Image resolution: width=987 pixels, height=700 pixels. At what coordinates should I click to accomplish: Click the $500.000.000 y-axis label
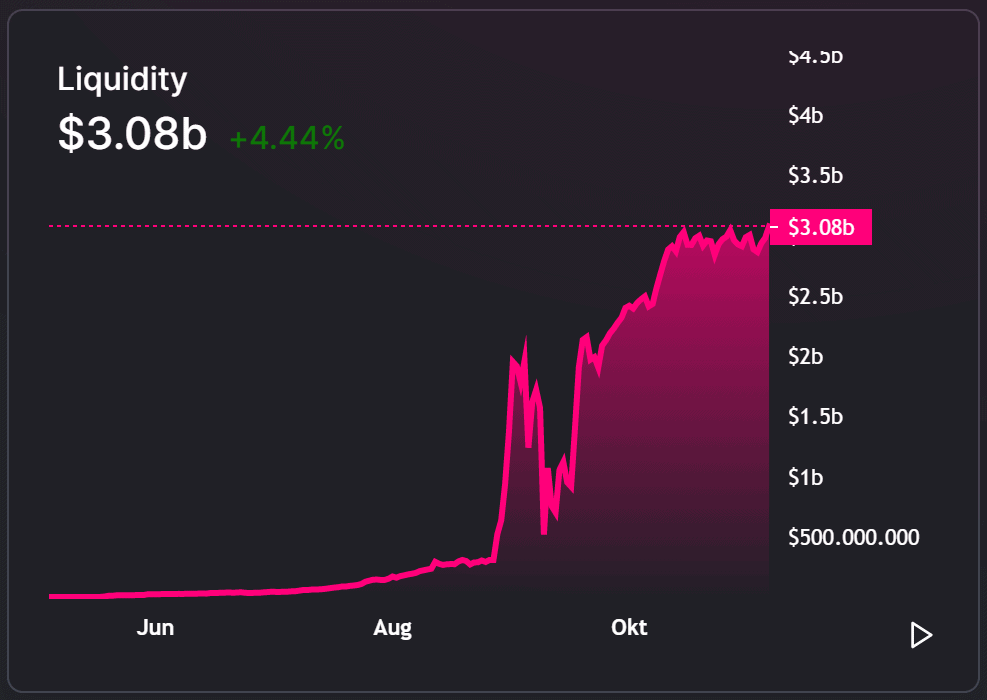(854, 538)
